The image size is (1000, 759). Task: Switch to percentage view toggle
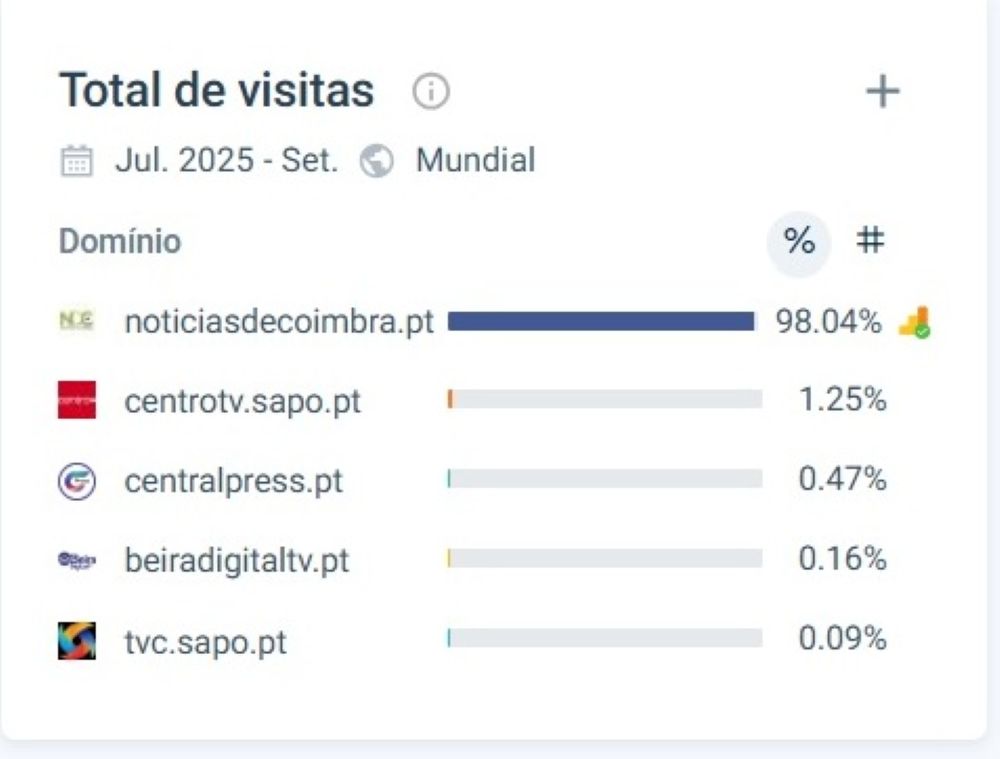[798, 241]
